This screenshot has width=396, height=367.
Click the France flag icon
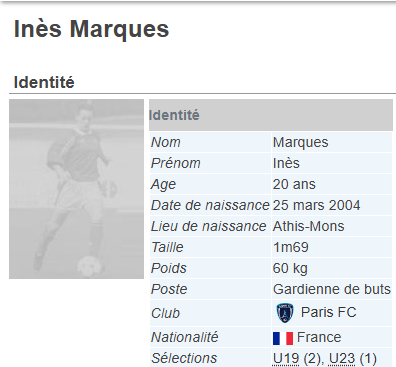pyautogui.click(x=283, y=338)
